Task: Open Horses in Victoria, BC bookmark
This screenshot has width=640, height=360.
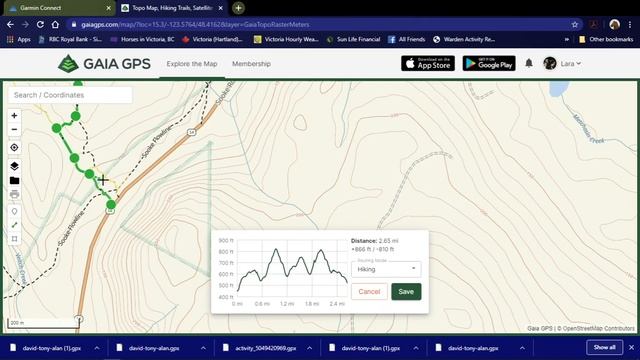Action: [142, 40]
